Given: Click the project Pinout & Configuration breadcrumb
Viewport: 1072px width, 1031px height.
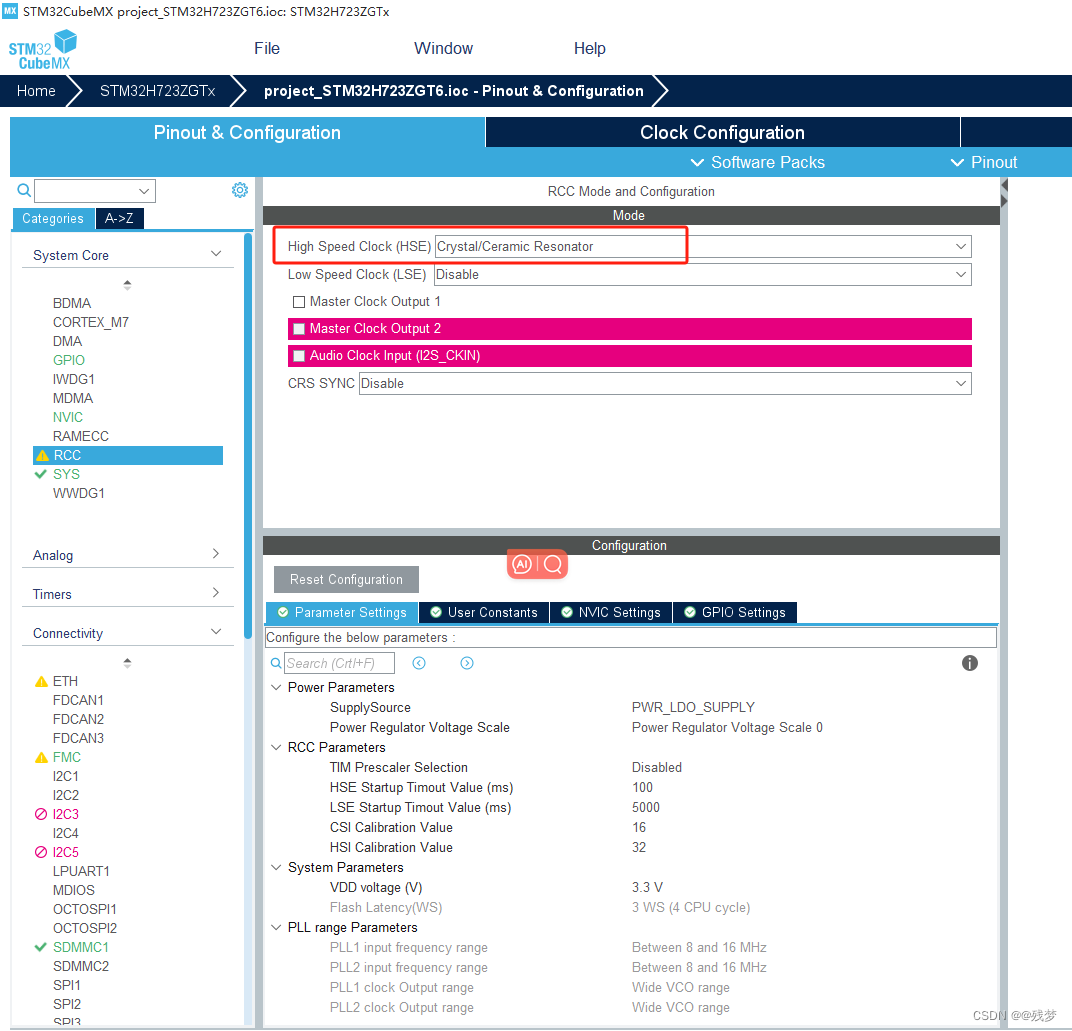Looking at the screenshot, I should [454, 91].
